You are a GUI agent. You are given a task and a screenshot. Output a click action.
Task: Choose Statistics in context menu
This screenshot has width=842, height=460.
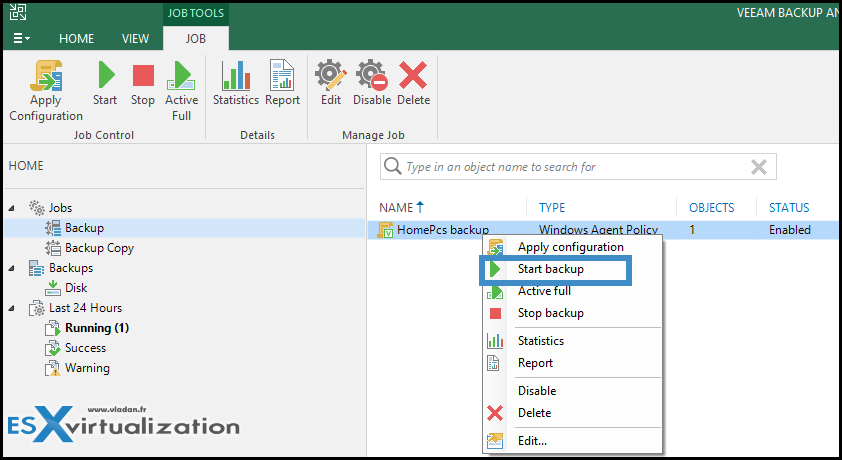click(541, 341)
